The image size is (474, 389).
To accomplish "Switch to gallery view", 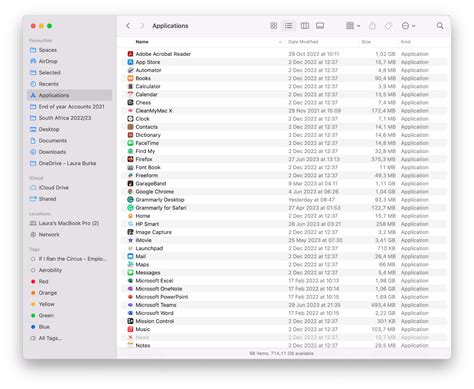I will click(320, 26).
